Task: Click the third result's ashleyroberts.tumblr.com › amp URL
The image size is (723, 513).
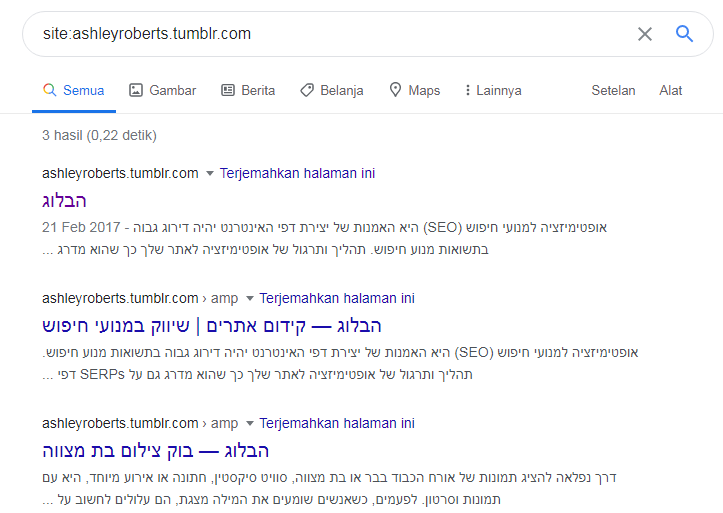Action: 140,423
